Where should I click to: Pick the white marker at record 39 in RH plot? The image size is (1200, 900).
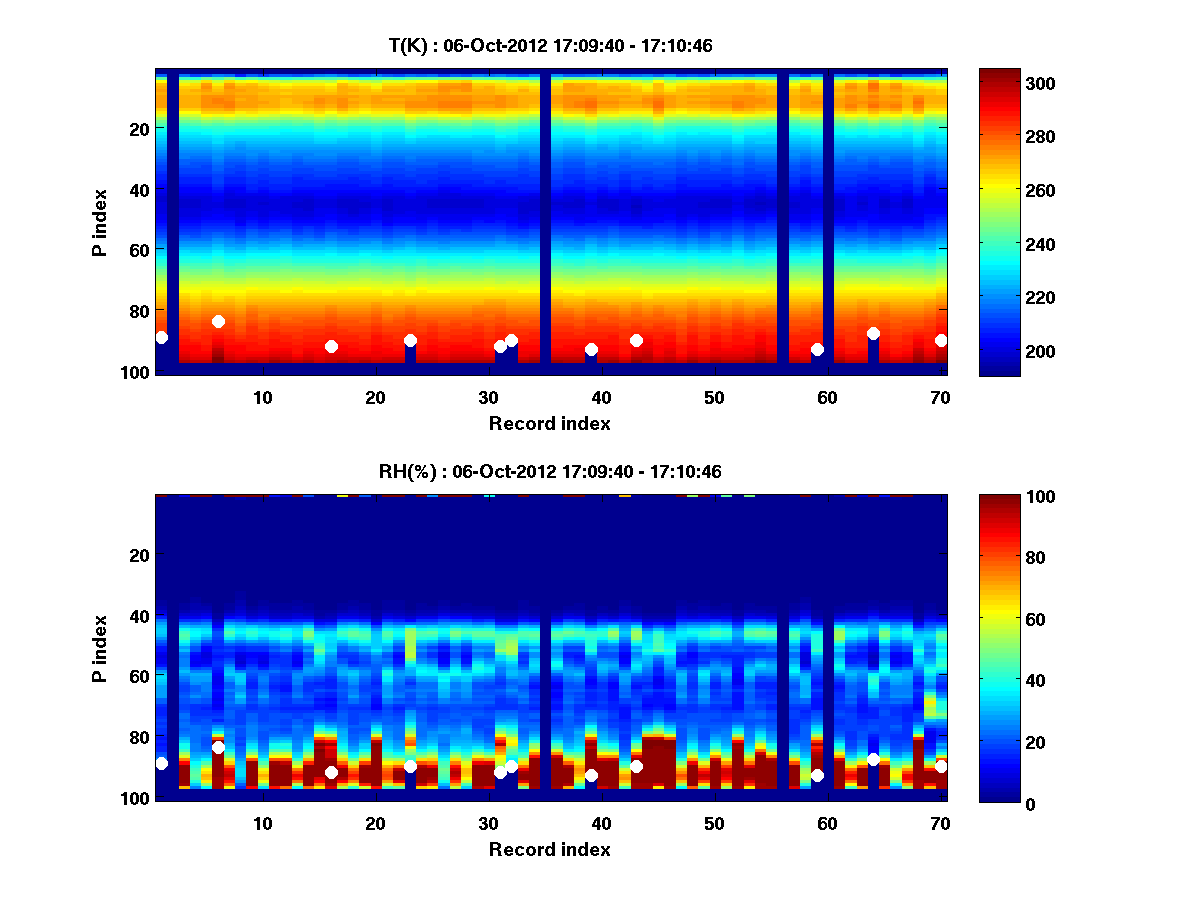(x=591, y=775)
